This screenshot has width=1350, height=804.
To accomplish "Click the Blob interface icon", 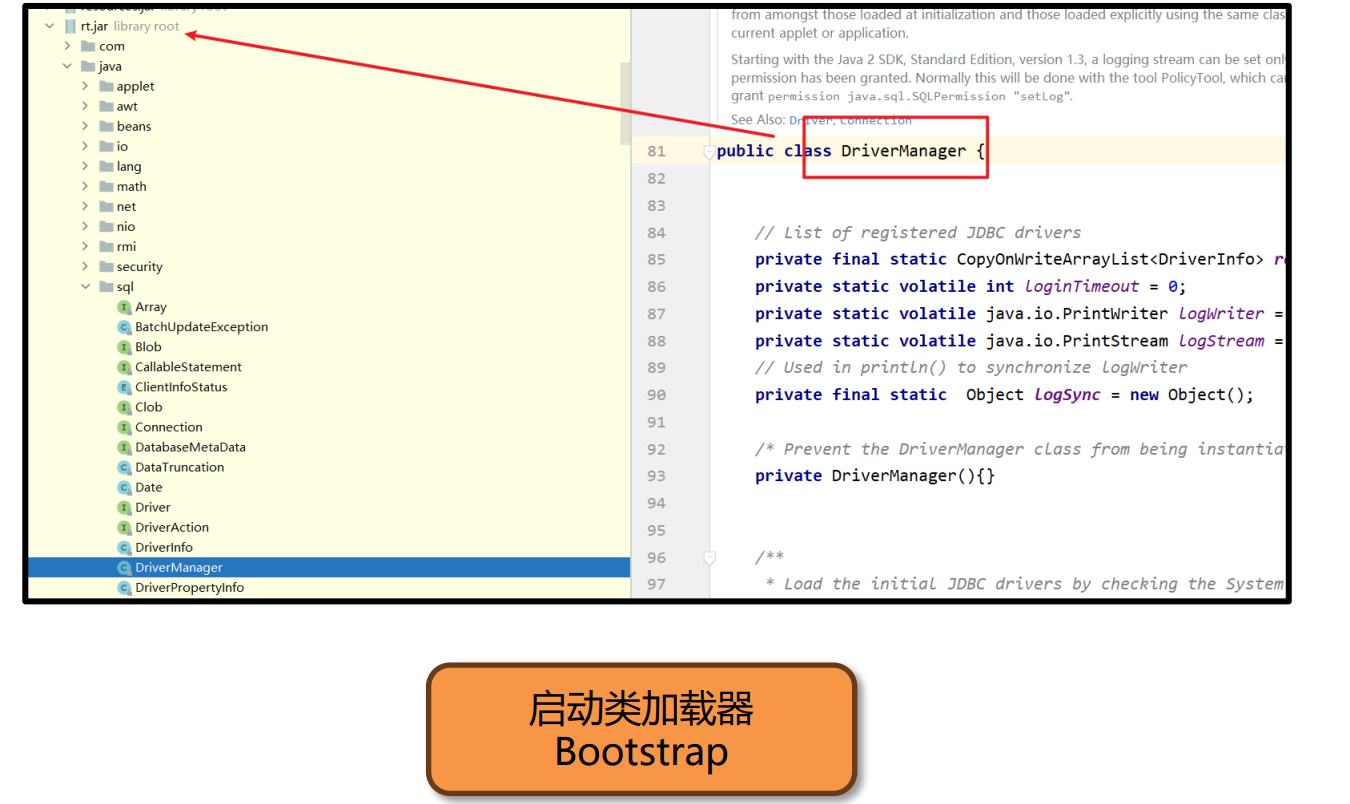I will pyautogui.click(x=124, y=347).
